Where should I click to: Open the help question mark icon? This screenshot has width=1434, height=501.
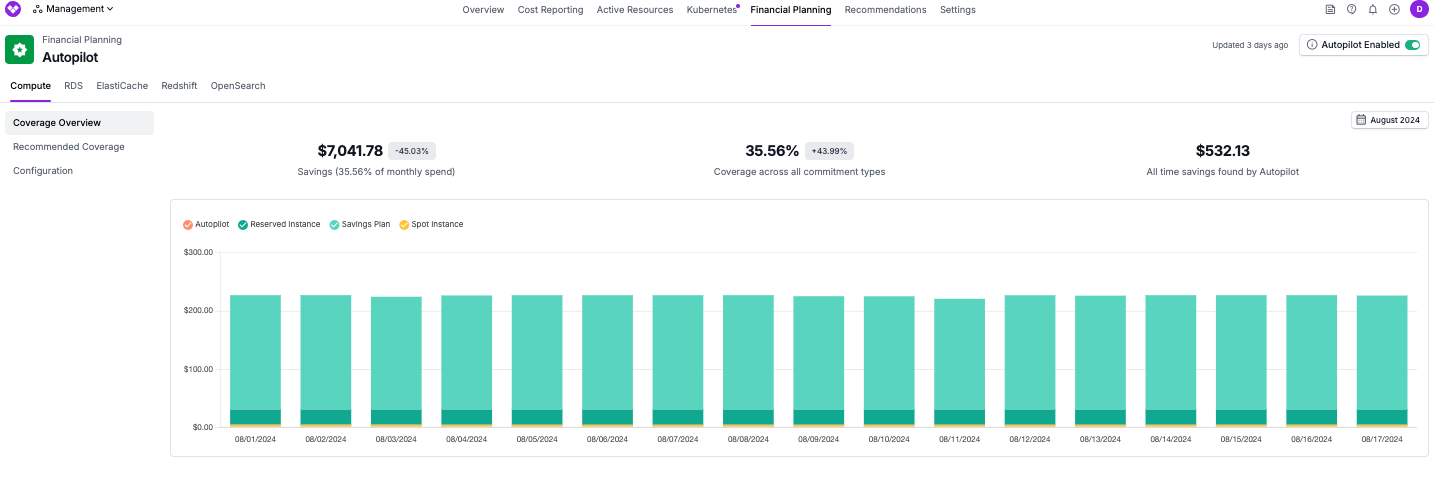click(x=1352, y=9)
